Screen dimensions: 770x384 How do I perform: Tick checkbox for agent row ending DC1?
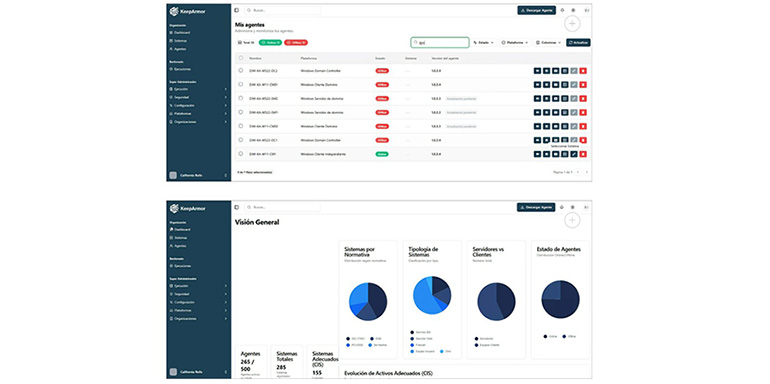coord(241,139)
